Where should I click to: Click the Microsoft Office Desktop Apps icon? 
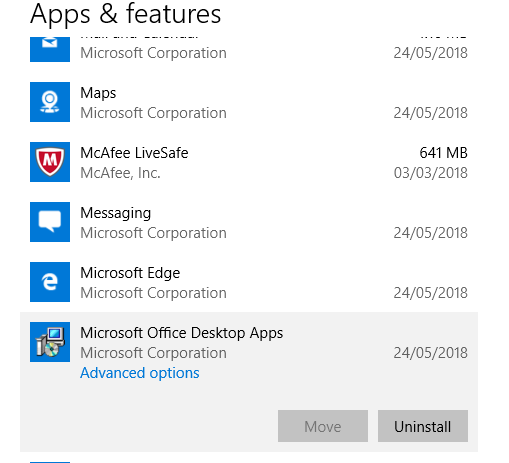(x=50, y=342)
